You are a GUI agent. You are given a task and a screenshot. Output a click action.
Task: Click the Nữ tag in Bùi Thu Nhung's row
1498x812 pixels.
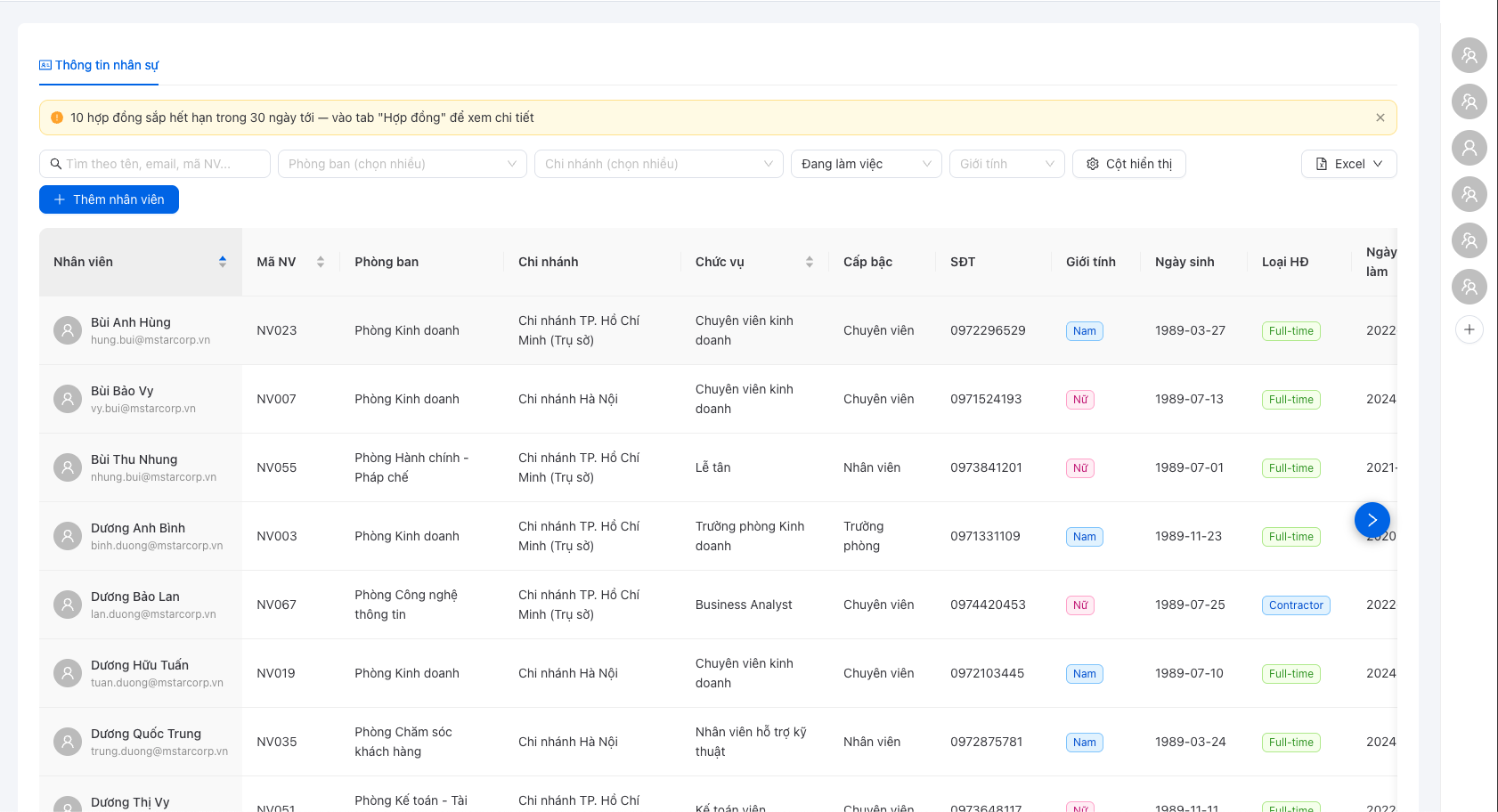1080,468
